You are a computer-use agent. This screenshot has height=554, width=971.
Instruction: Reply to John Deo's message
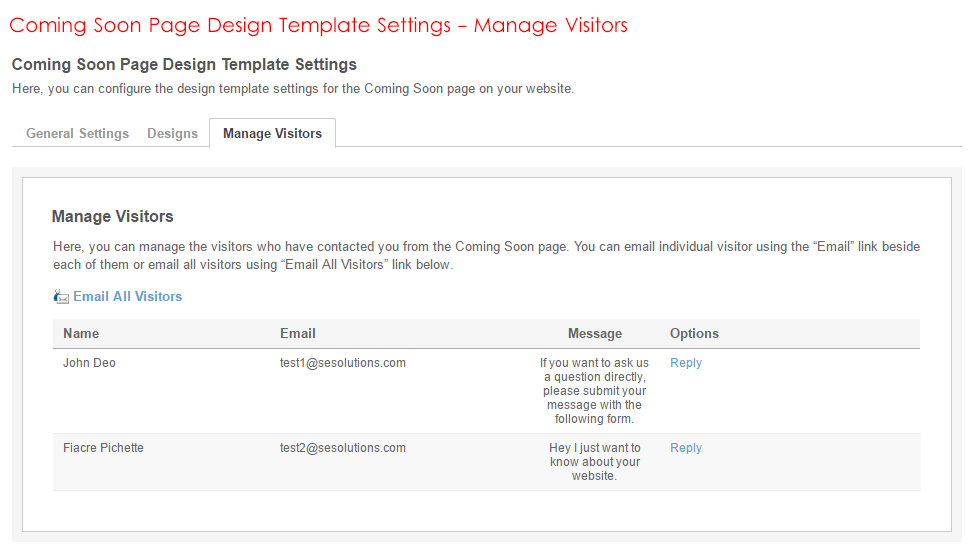point(686,363)
